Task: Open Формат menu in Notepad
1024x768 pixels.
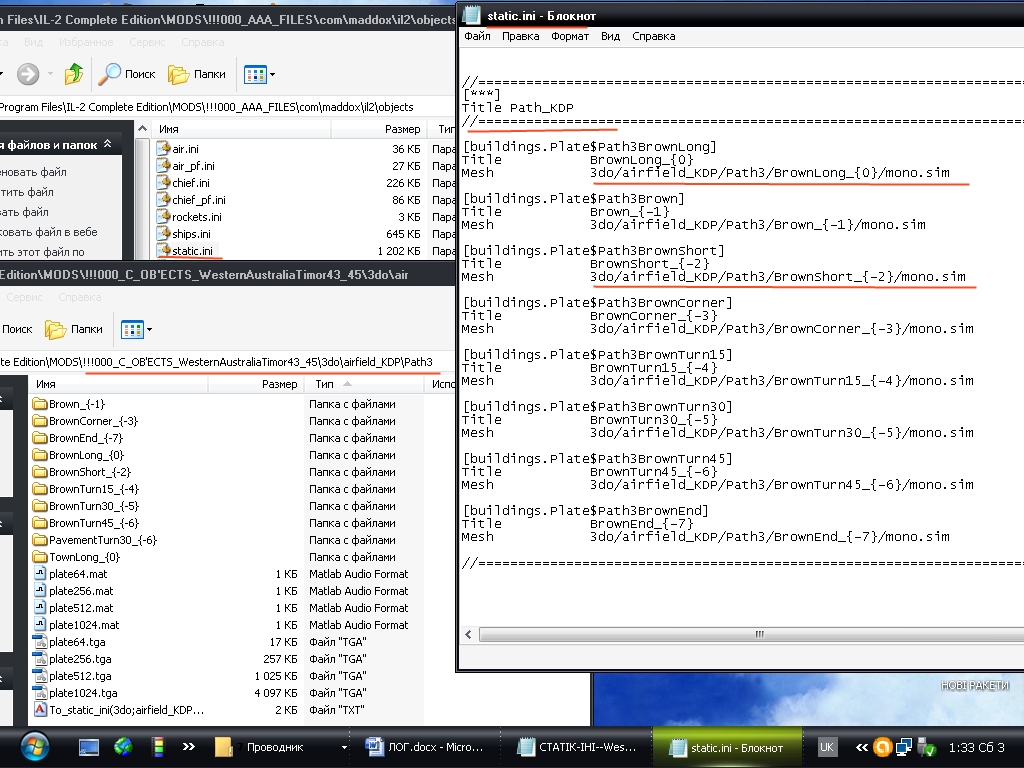Action: 569,37
